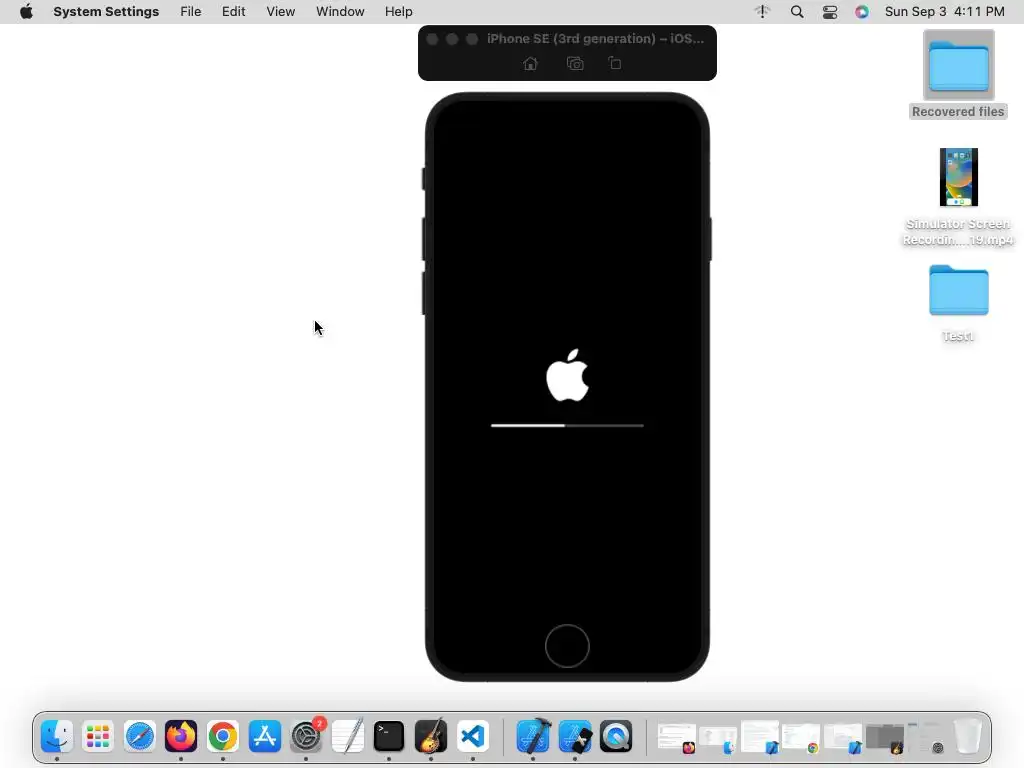Screen dimensions: 1024x768
Task: Restore the minimized Finder window in Dock
Action: pos(718,739)
